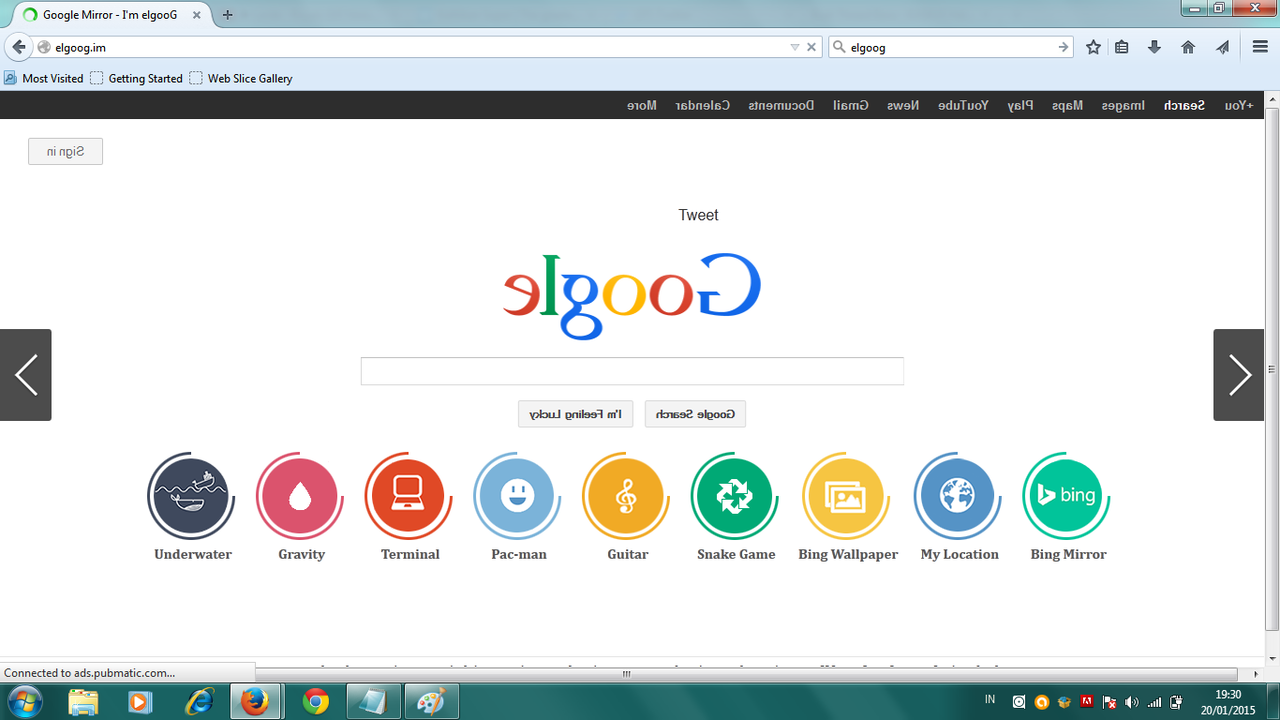The image size is (1280, 720).
Task: Launch the Terminal laptop icon
Action: [x=409, y=496]
